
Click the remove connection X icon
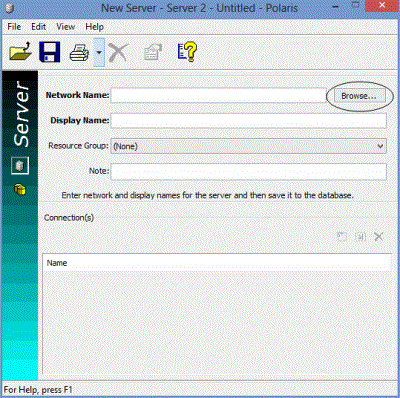pyautogui.click(x=379, y=237)
